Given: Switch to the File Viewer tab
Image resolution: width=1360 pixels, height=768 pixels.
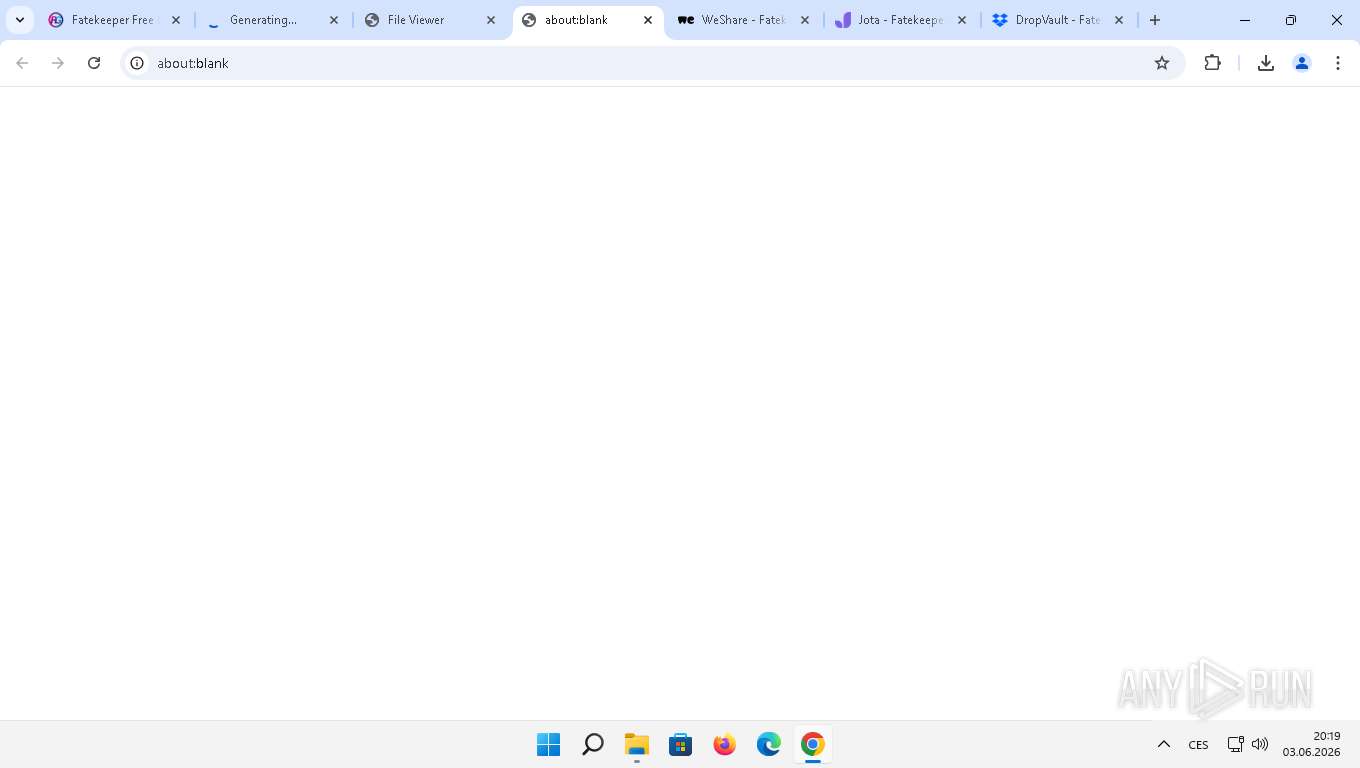Looking at the screenshot, I should click(x=416, y=20).
